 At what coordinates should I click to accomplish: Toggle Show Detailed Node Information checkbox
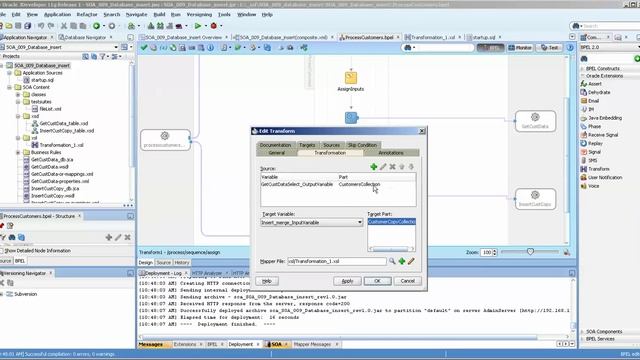pyautogui.click(x=2, y=251)
